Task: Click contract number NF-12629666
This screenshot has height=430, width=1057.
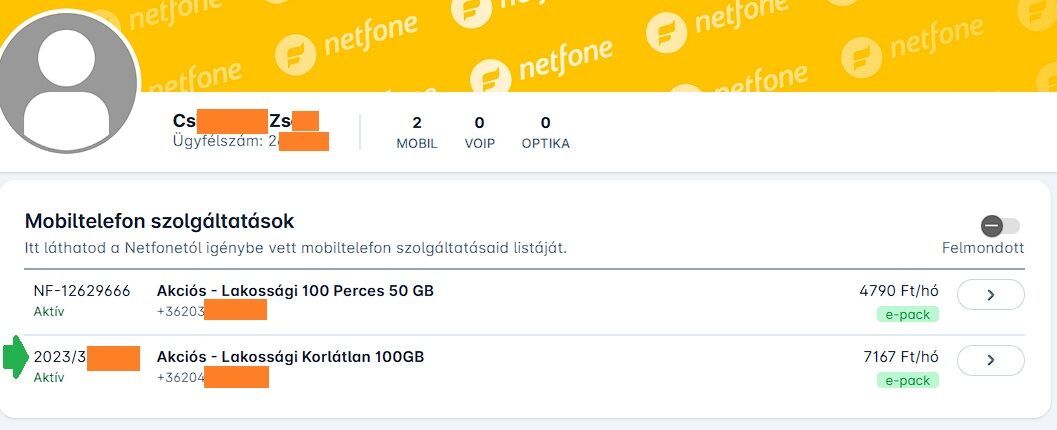Action: pos(82,291)
